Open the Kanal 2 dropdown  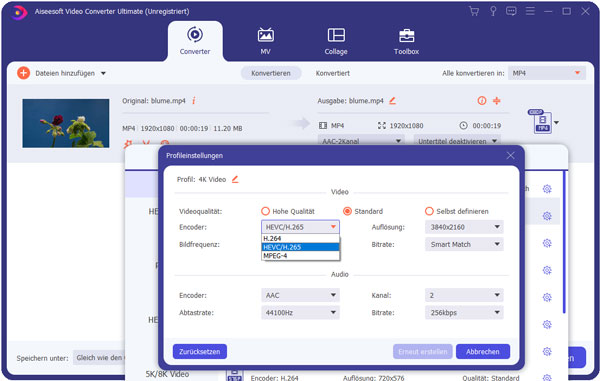pyautogui.click(x=464, y=295)
